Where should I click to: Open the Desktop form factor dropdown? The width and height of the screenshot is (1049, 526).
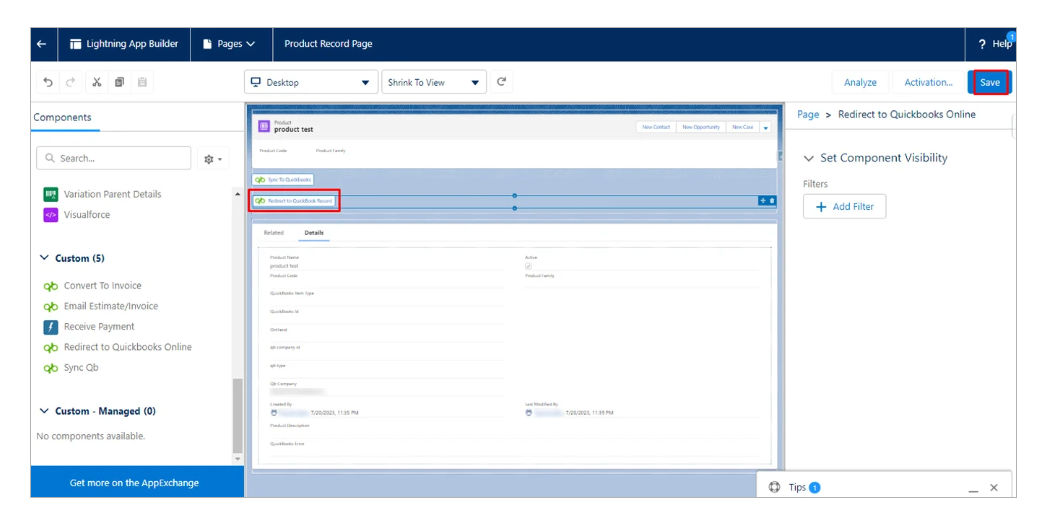311,83
